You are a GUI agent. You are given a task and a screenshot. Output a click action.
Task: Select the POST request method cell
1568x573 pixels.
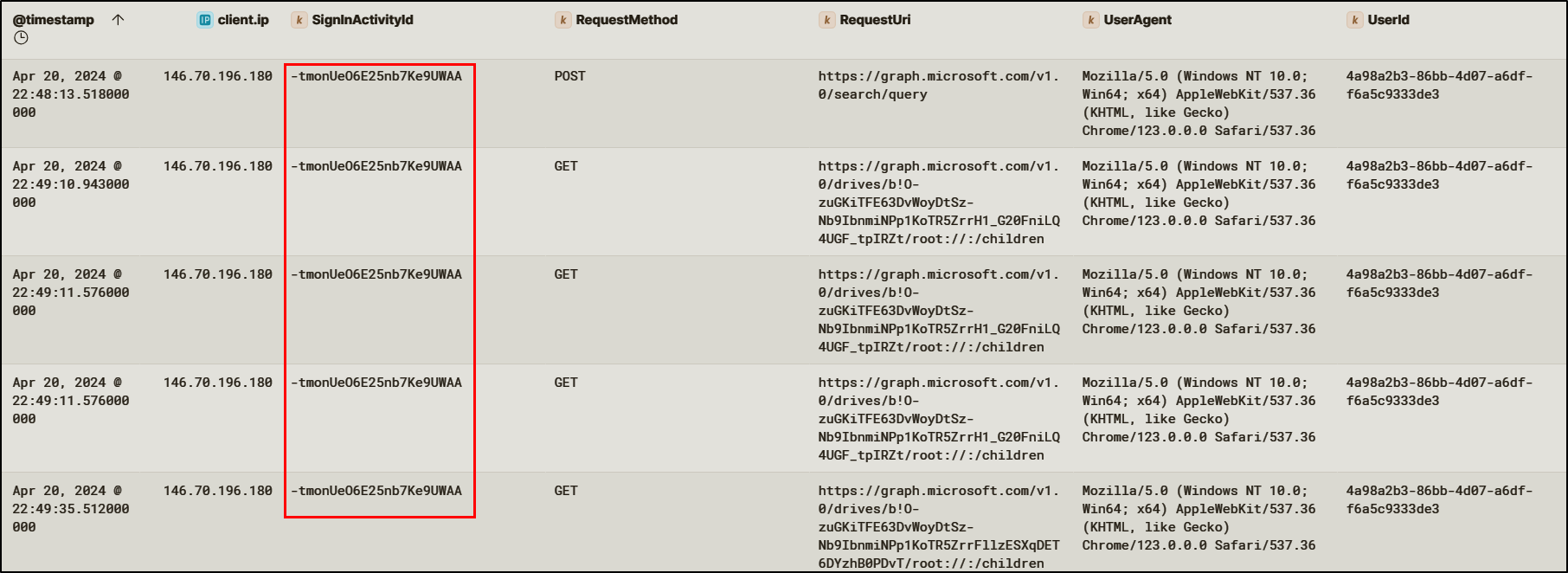tap(570, 76)
